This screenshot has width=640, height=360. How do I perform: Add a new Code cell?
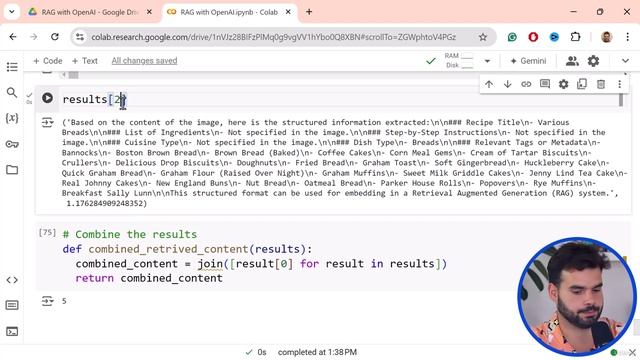click(48, 61)
